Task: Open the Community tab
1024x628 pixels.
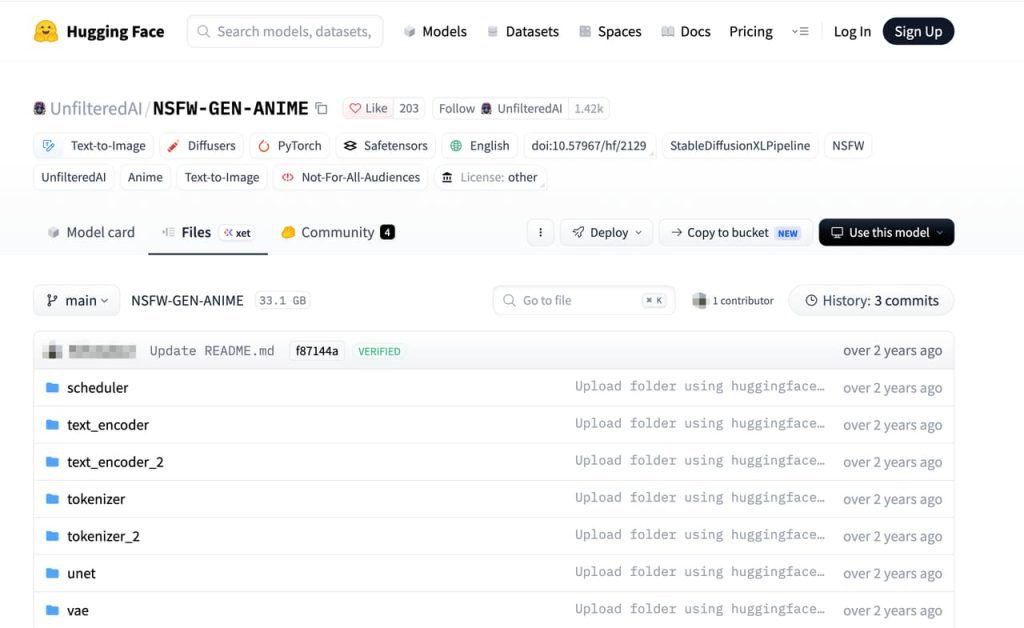Action: [x=338, y=232]
